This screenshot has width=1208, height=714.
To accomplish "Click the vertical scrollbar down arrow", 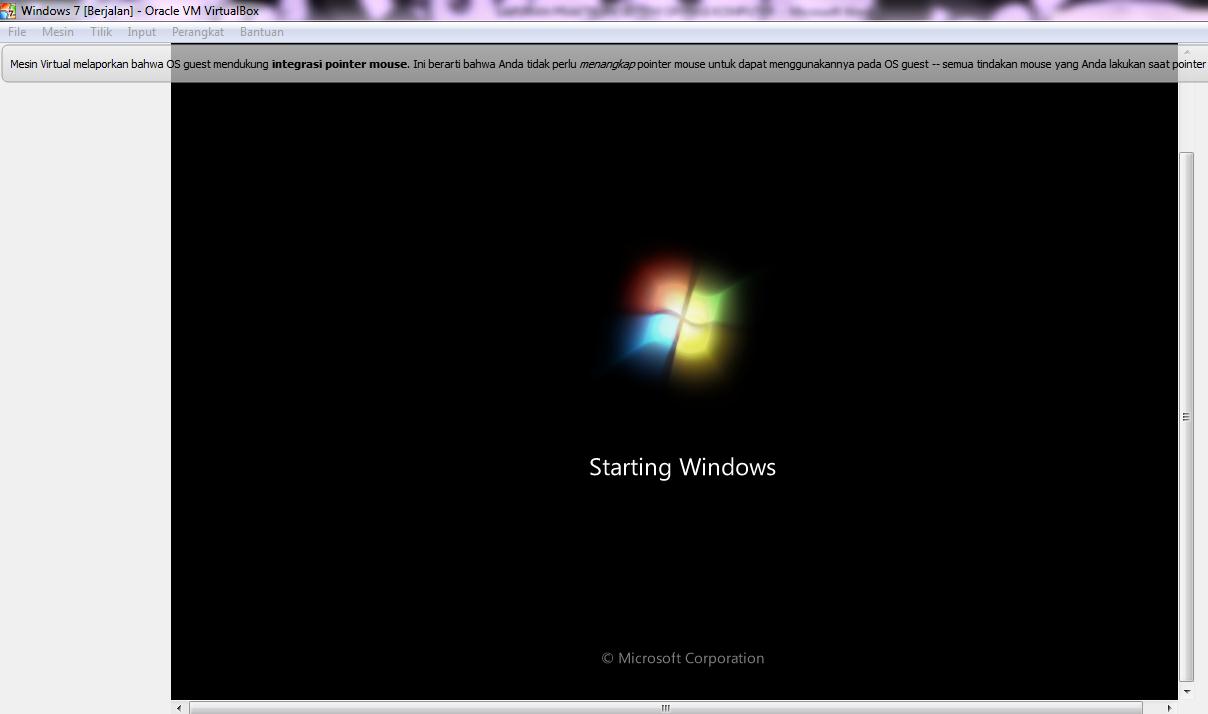I will (1187, 692).
